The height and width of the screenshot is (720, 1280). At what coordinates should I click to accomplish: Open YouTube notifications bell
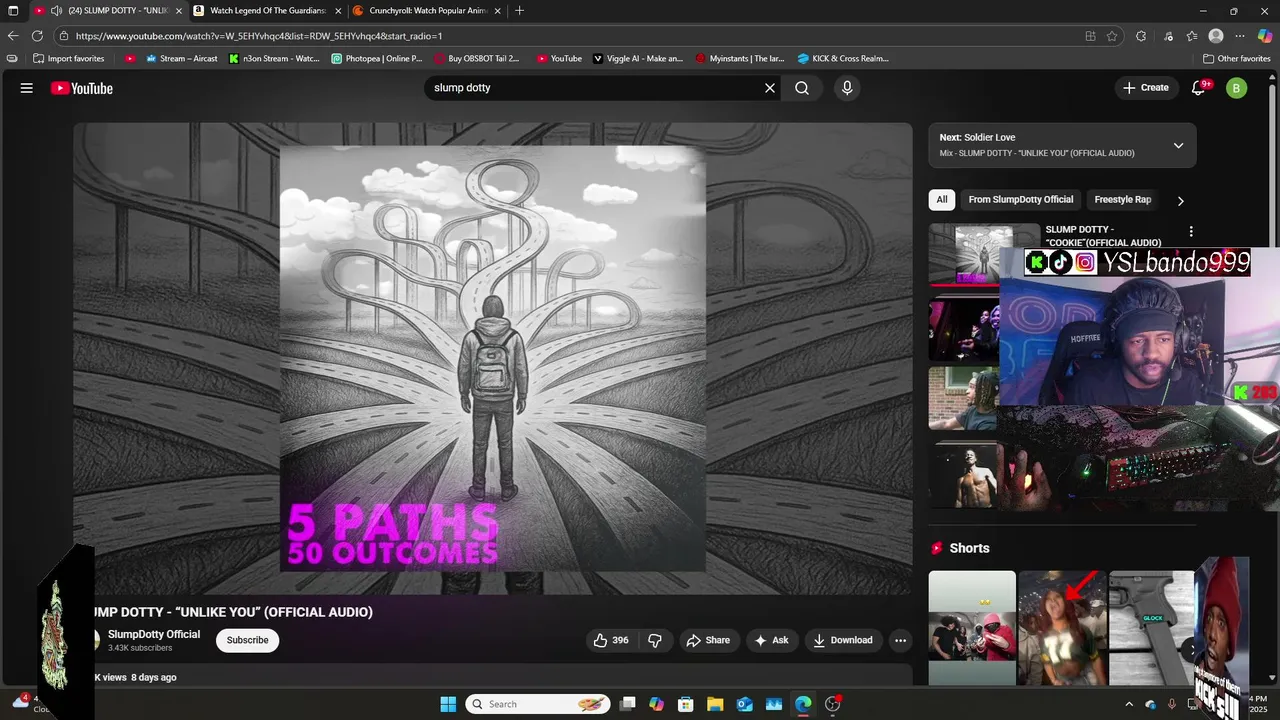pyautogui.click(x=1198, y=88)
